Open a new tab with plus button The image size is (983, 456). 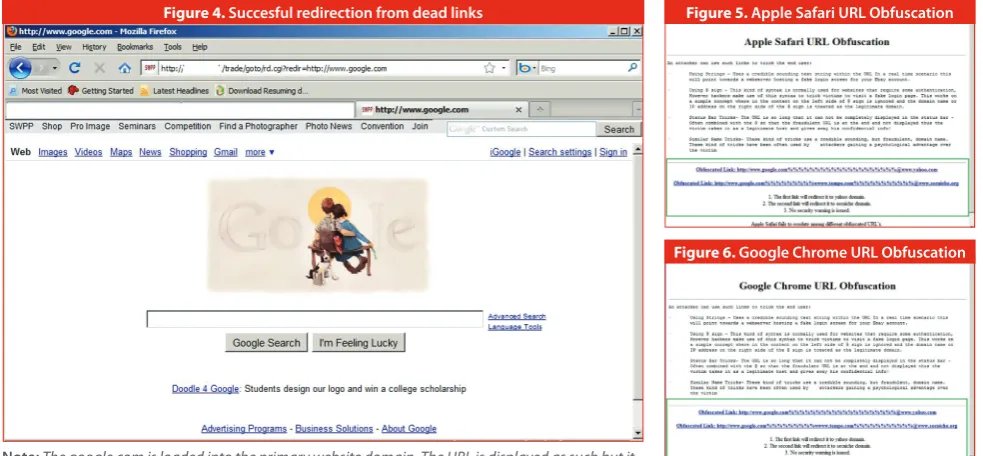click(x=540, y=110)
